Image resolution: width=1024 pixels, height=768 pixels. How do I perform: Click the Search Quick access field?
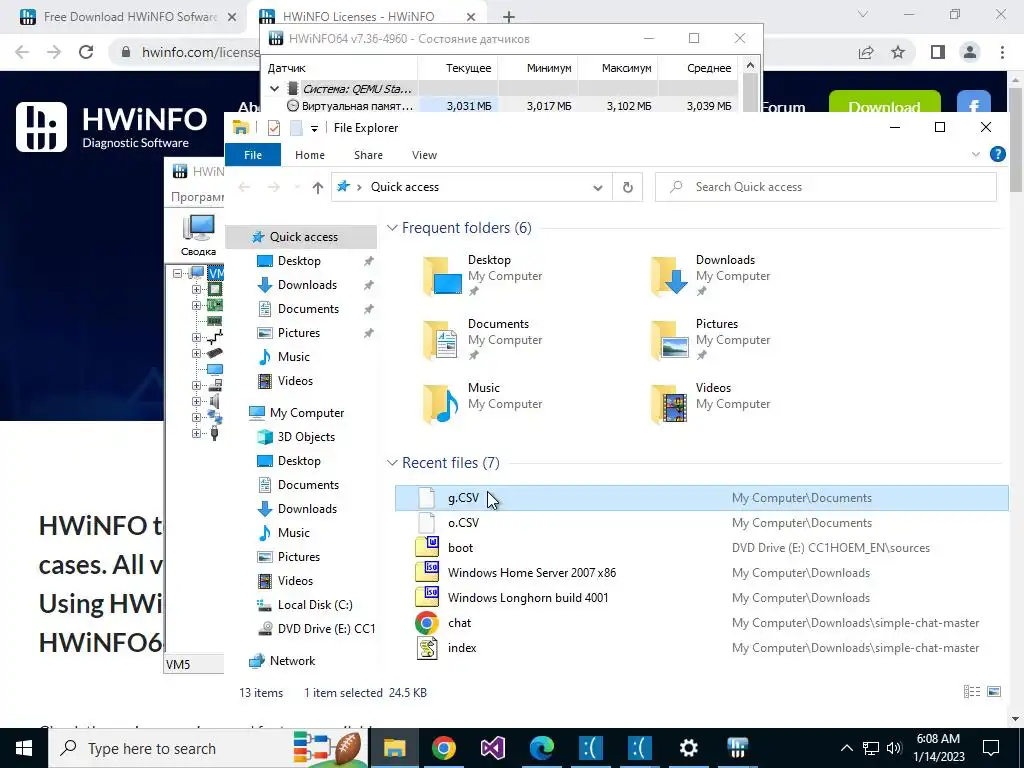click(825, 187)
